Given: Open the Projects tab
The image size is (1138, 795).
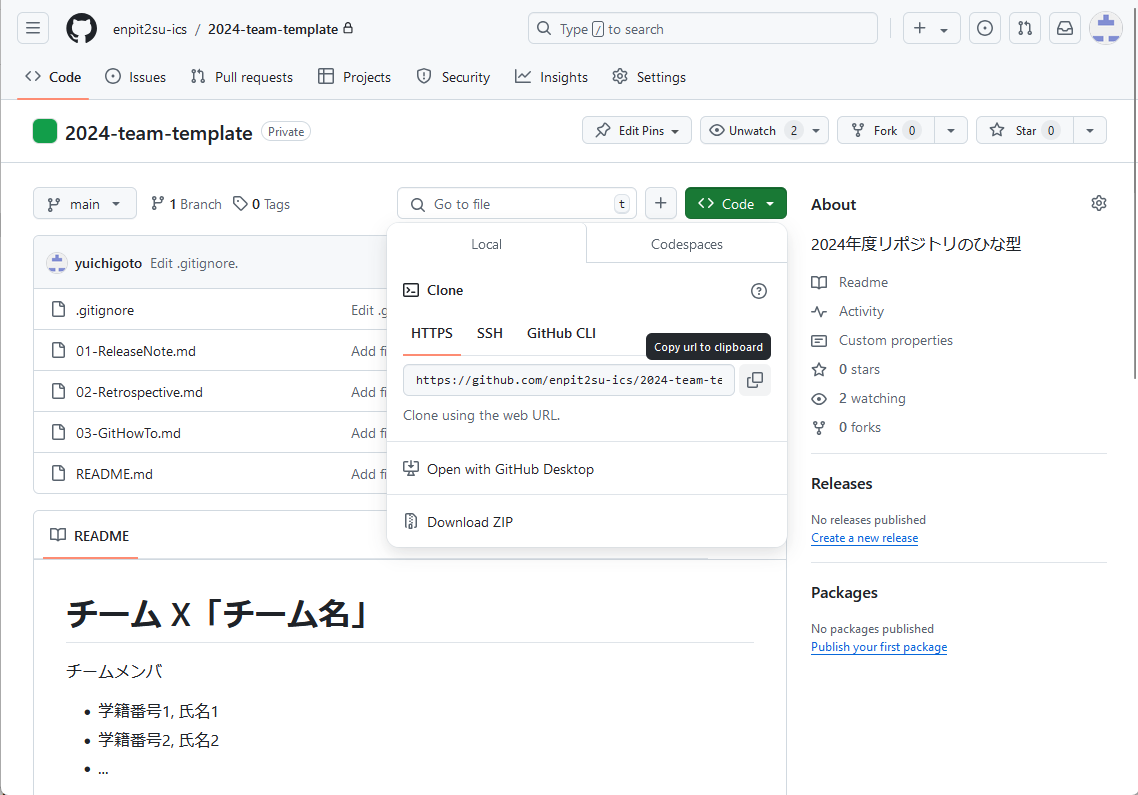Looking at the screenshot, I should pos(355,77).
